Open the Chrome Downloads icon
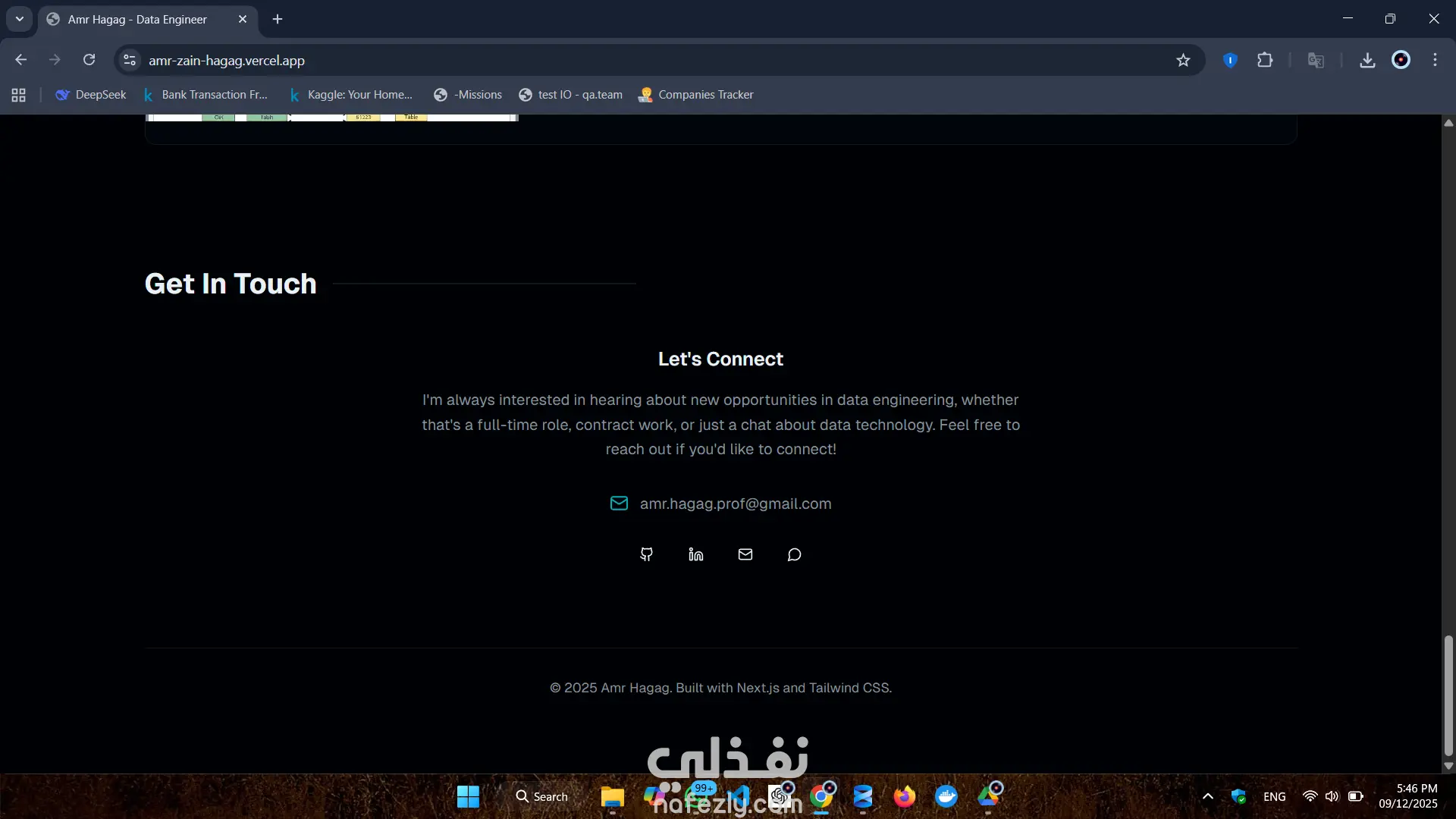The width and height of the screenshot is (1456, 819). click(x=1367, y=60)
